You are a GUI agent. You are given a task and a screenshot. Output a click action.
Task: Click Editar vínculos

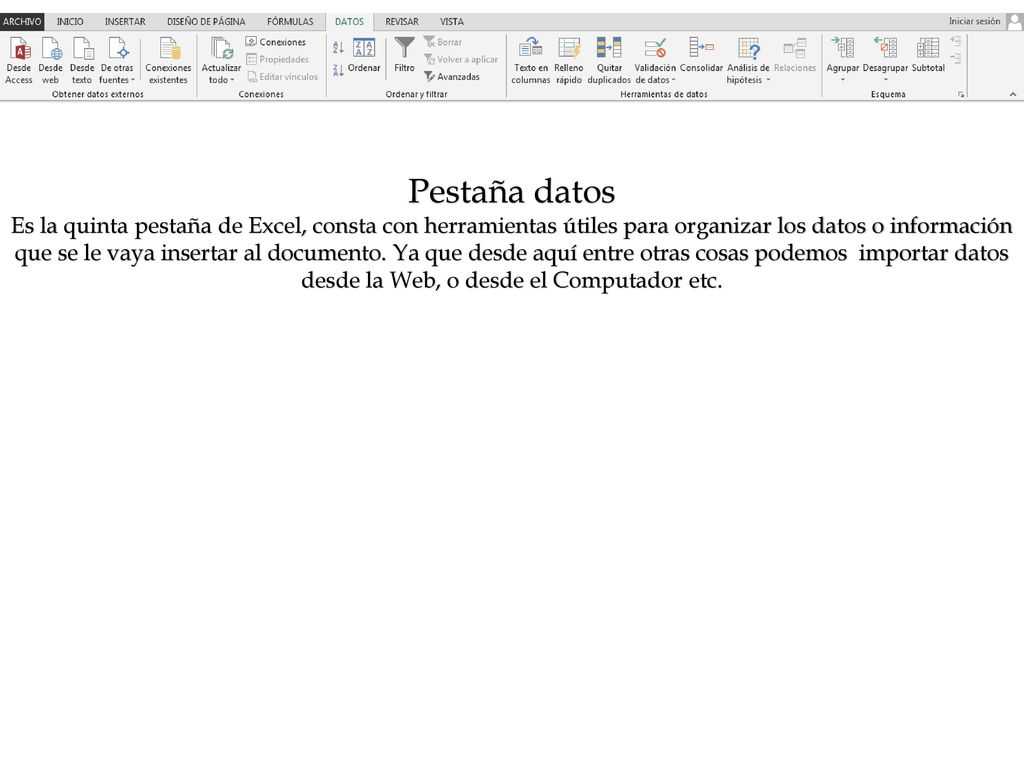(x=282, y=76)
